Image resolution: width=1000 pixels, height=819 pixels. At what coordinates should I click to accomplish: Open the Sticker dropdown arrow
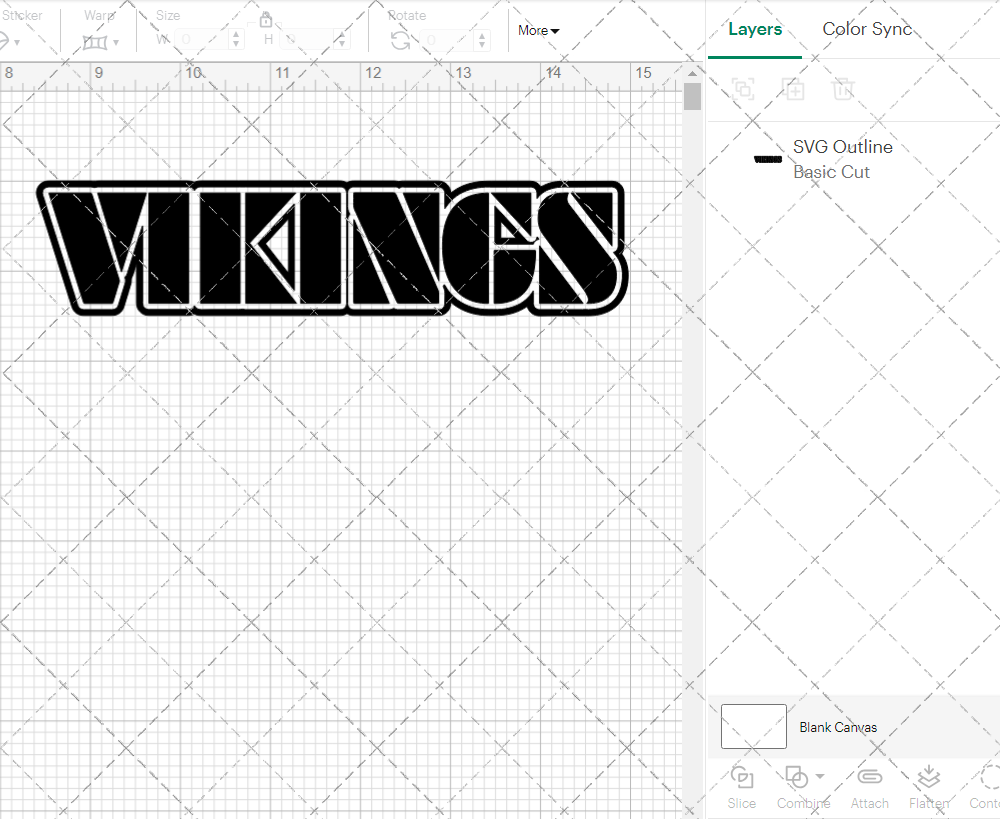pyautogui.click(x=17, y=40)
